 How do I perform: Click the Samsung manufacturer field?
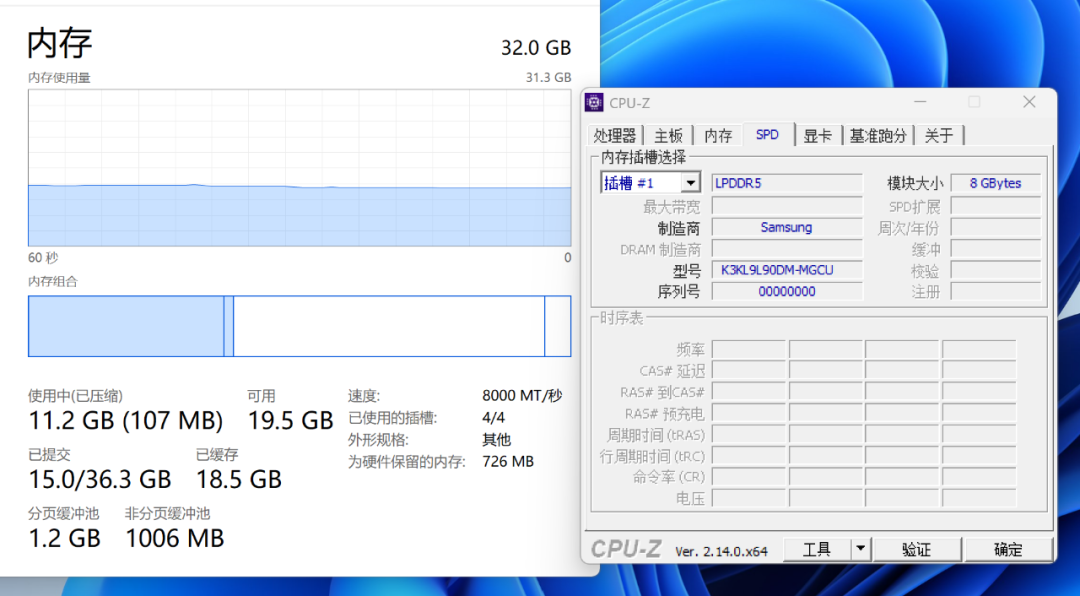[x=787, y=227]
